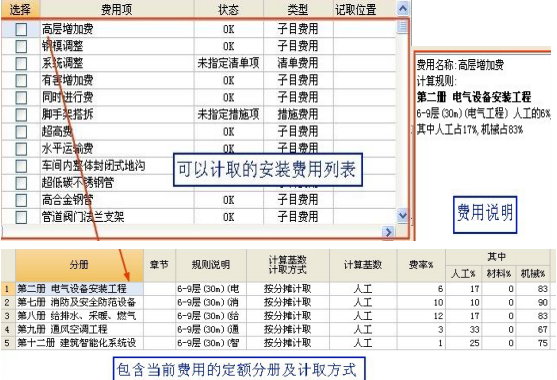Click row number 5 header
Screen dimensions: 557x380
[x=7, y=343]
